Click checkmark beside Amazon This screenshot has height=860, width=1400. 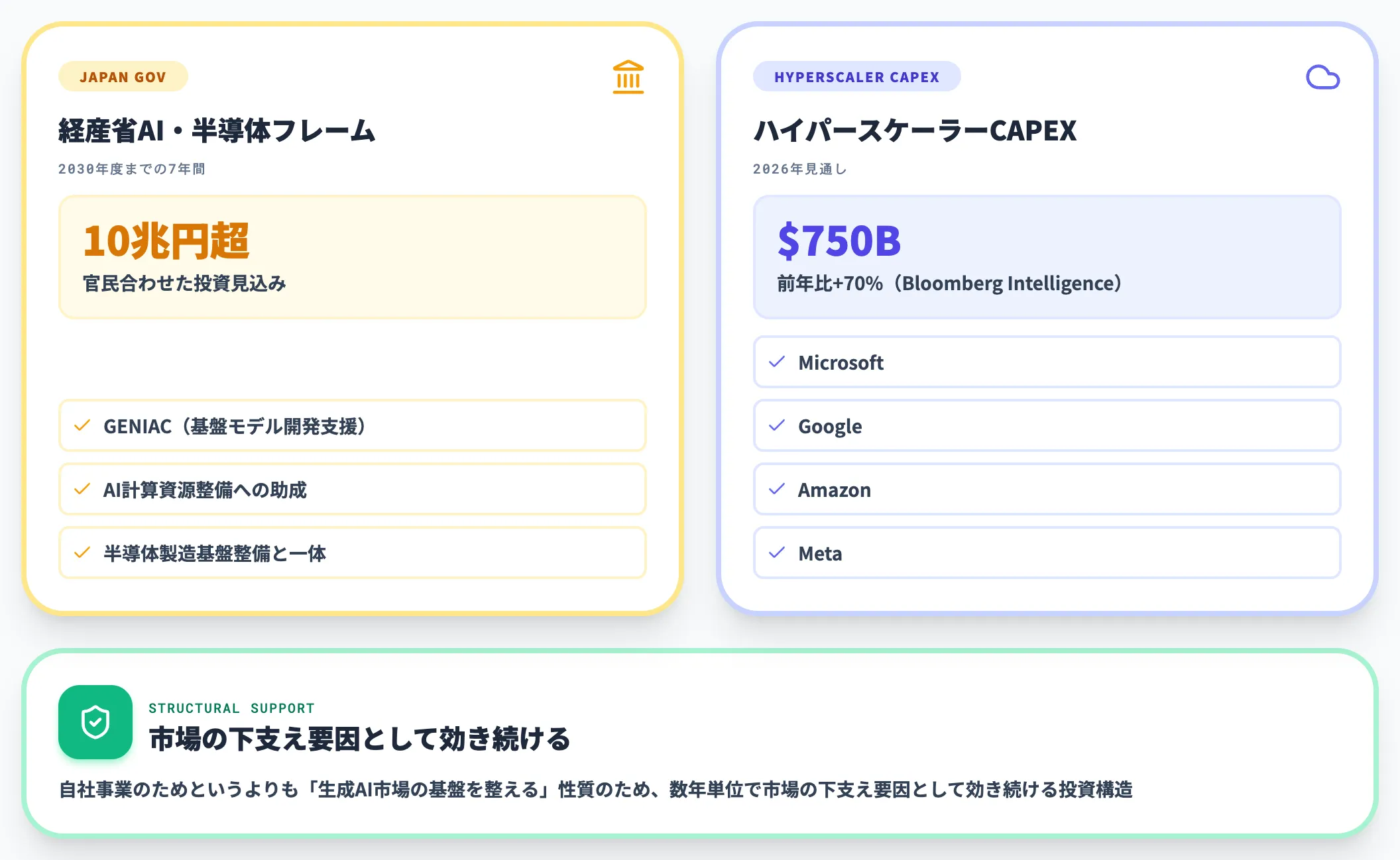tap(777, 489)
